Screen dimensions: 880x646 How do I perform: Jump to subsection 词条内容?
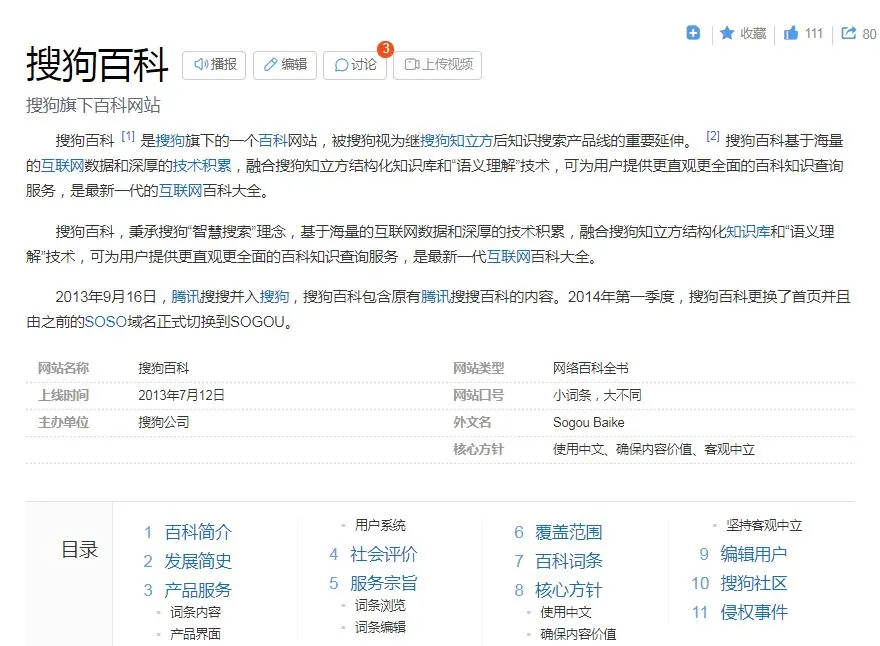click(195, 612)
